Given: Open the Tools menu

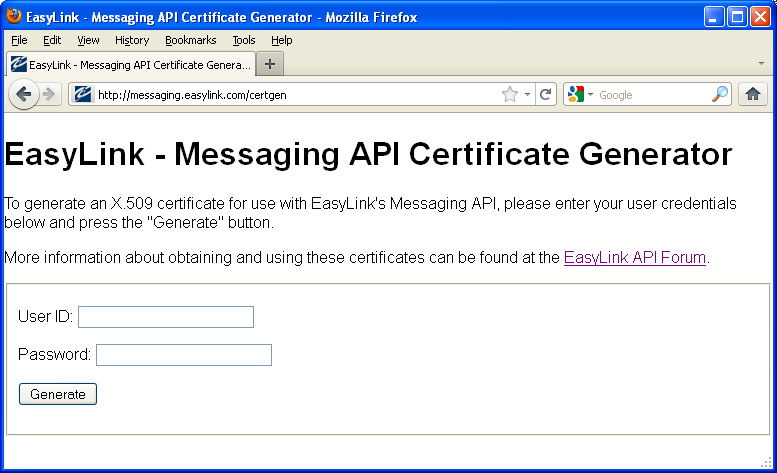Looking at the screenshot, I should point(244,40).
